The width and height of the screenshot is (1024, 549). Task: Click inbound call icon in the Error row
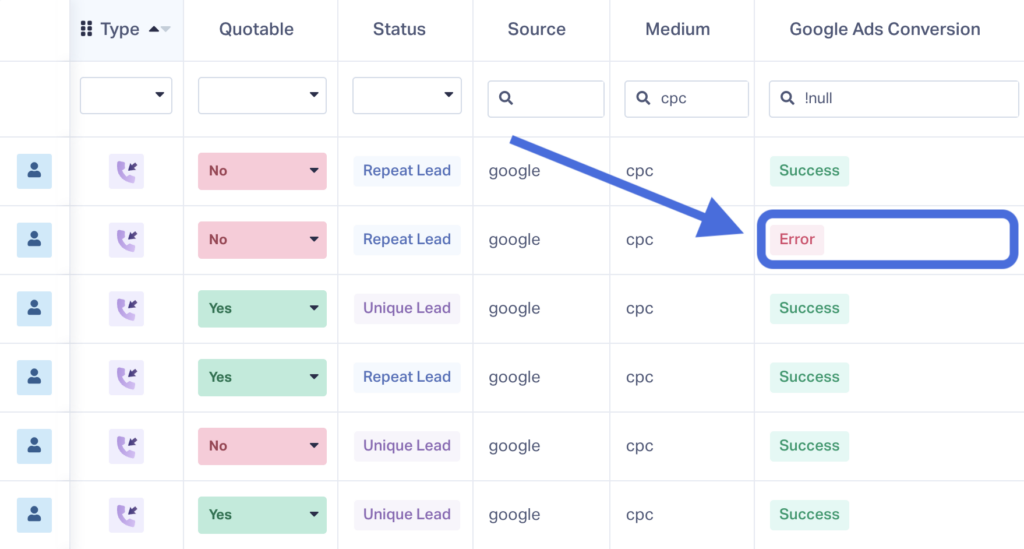click(126, 240)
